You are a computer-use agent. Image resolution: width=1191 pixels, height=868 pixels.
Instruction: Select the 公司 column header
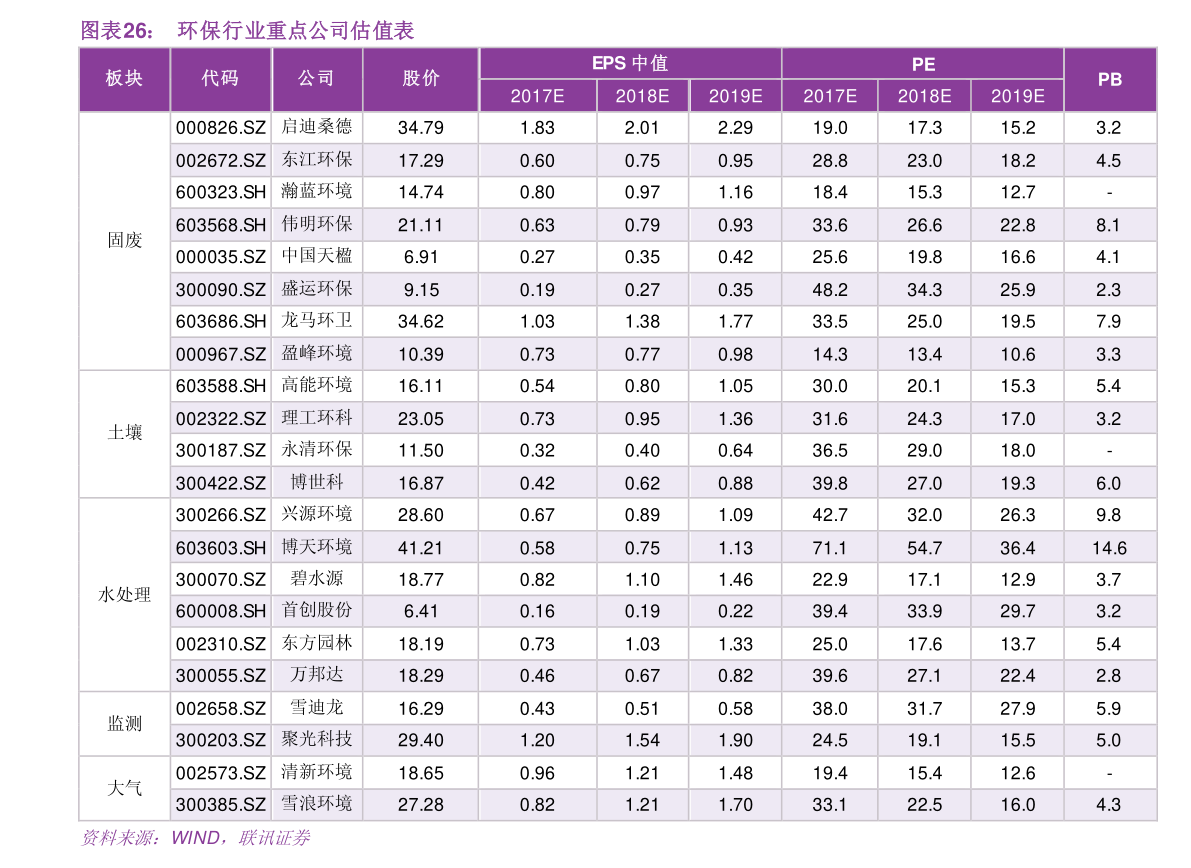(x=316, y=78)
